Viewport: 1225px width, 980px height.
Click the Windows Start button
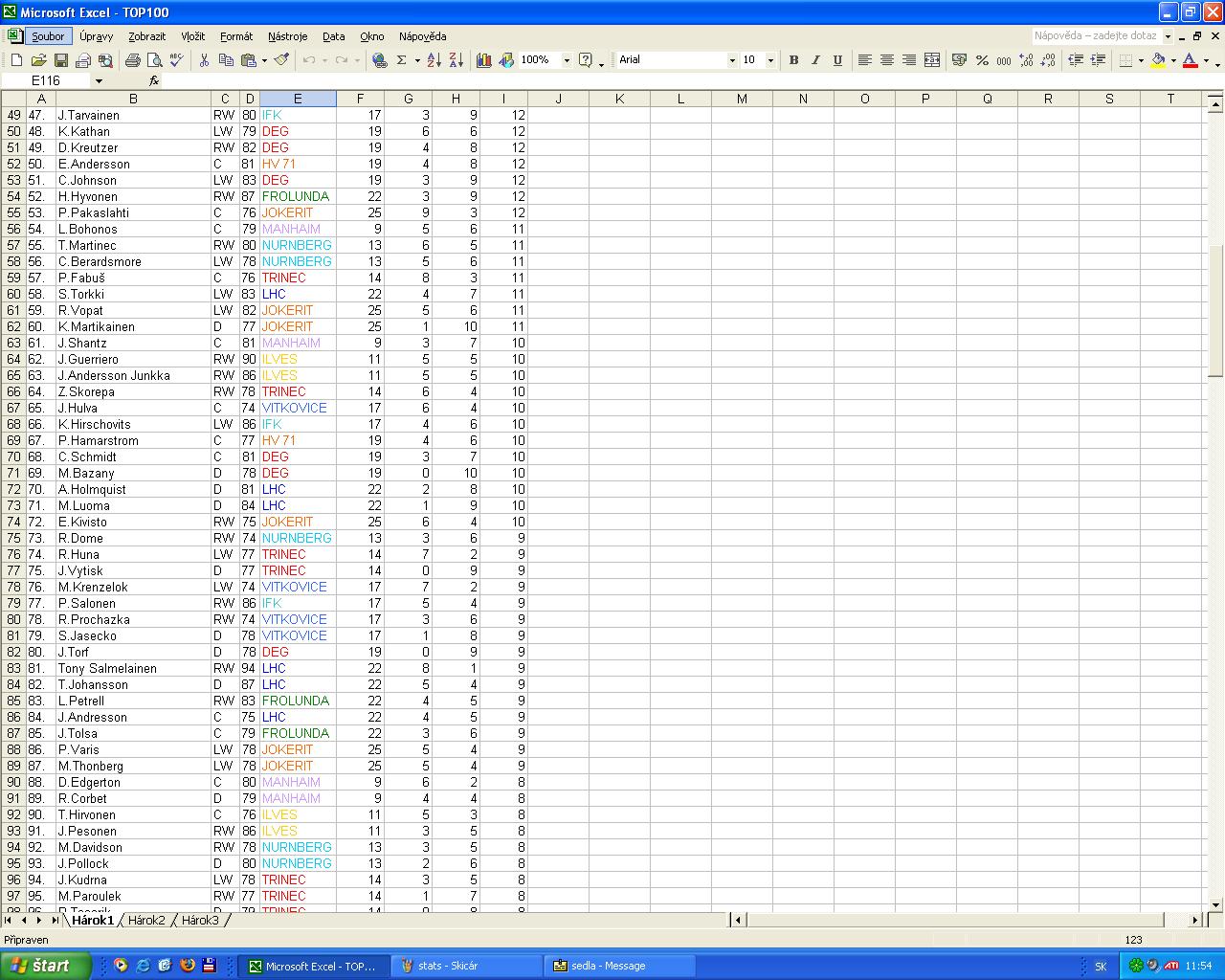click(x=46, y=966)
